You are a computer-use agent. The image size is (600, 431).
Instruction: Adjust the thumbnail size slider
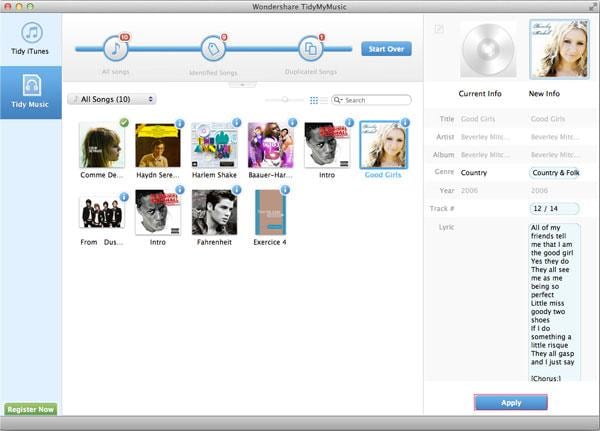pyautogui.click(x=285, y=100)
